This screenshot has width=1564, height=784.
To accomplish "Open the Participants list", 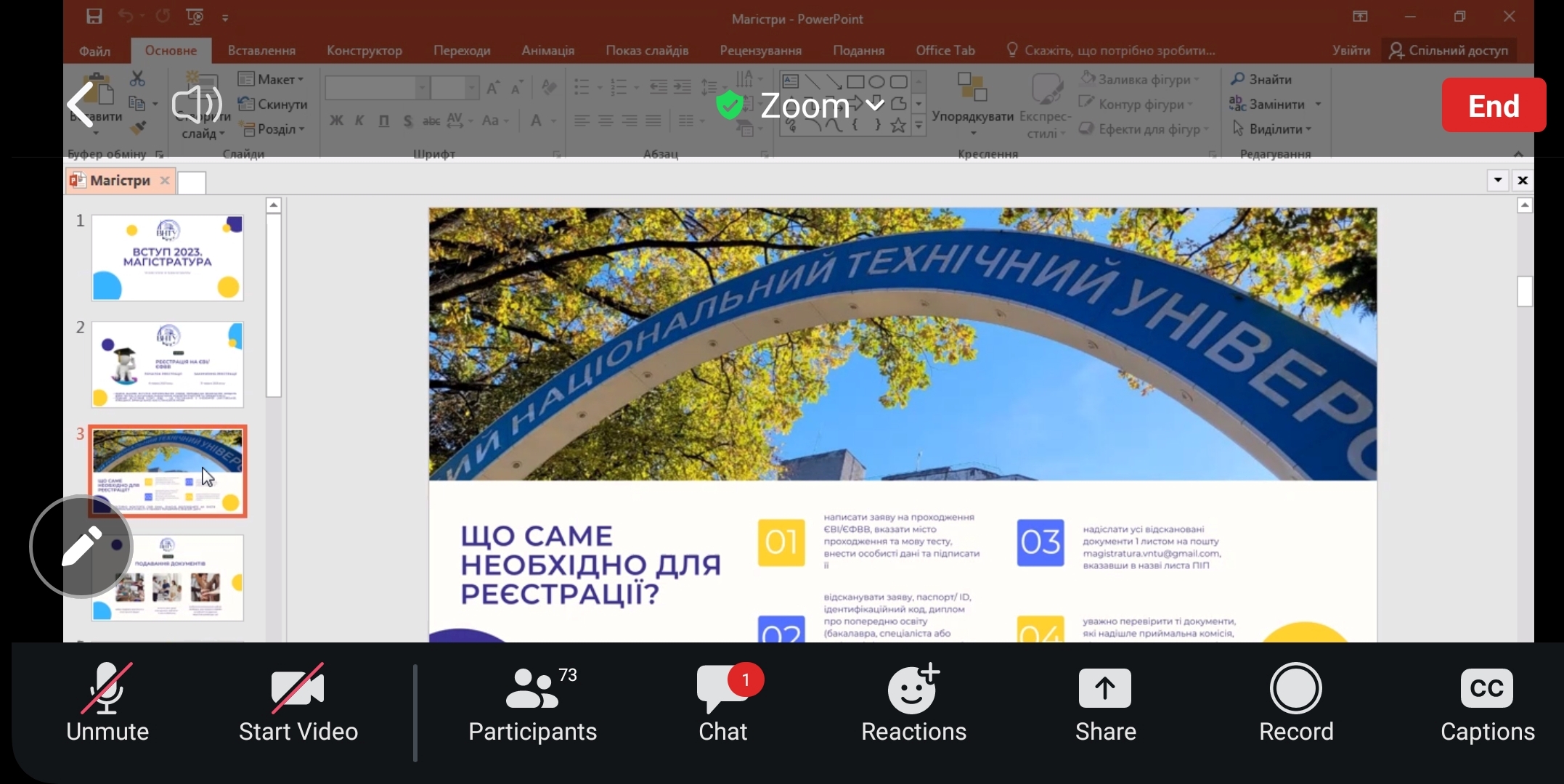I will point(533,704).
